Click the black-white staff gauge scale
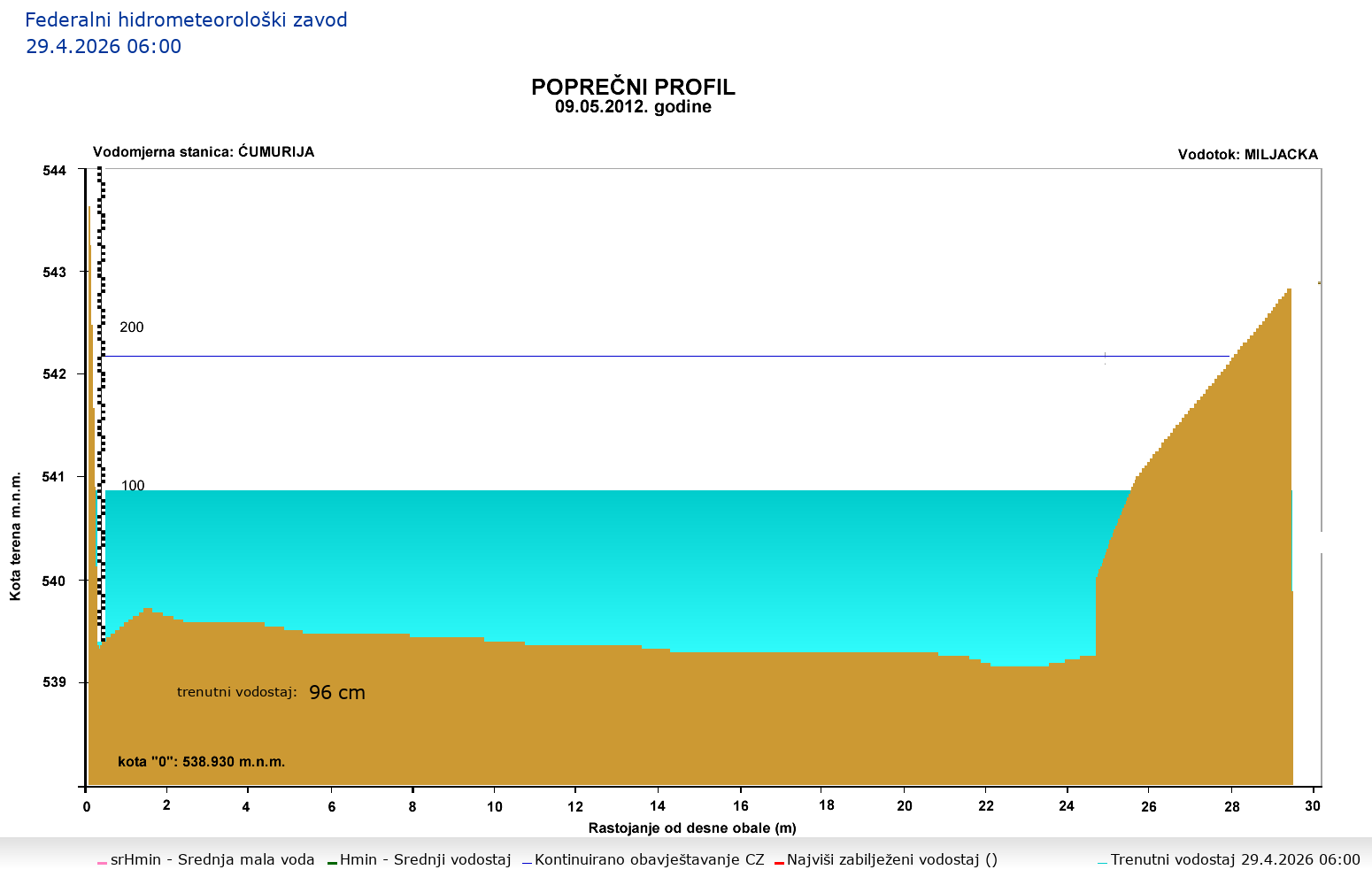Screen dimensions: 1372x885 [102, 354]
